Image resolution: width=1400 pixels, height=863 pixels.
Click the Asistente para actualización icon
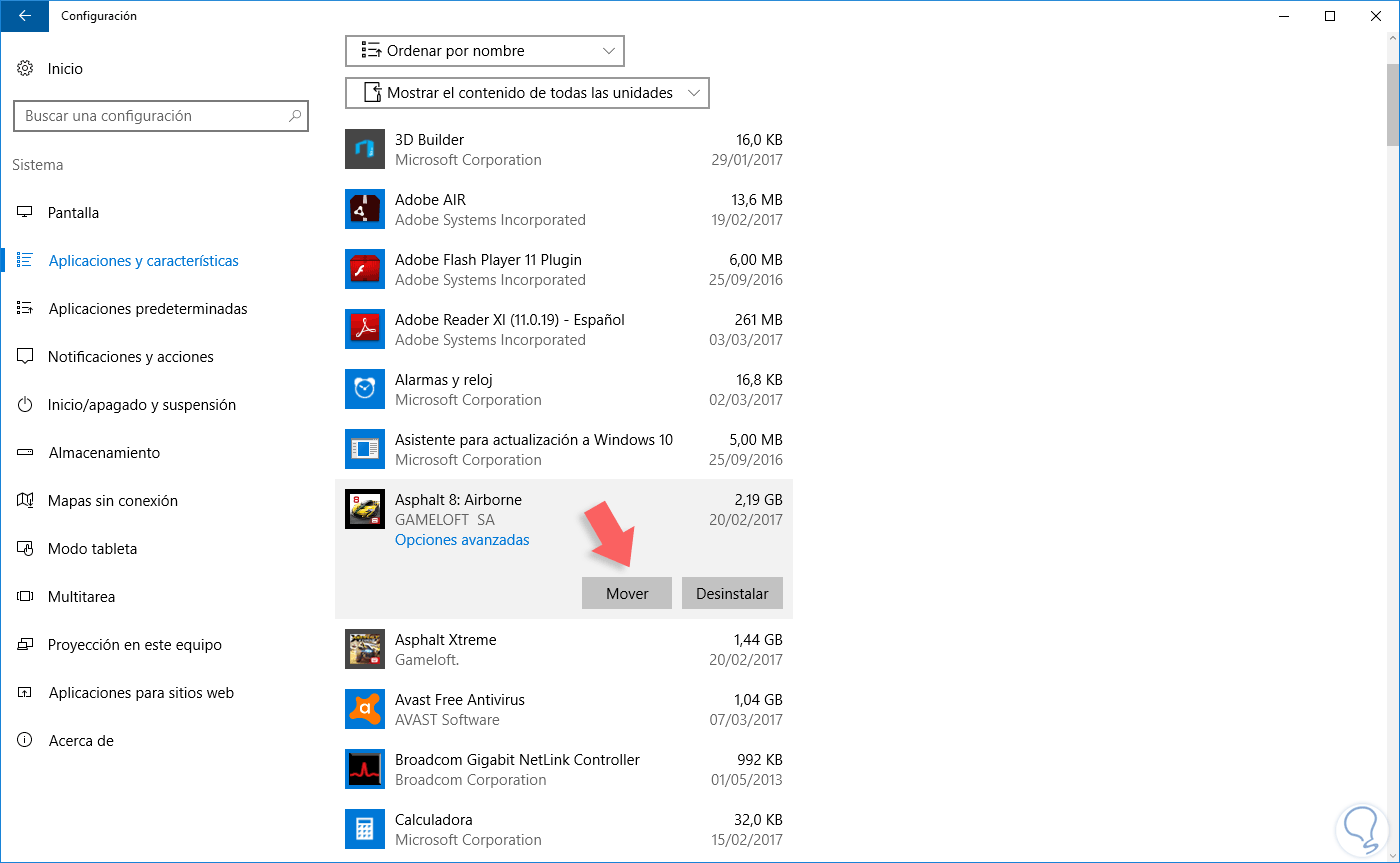[x=364, y=450]
